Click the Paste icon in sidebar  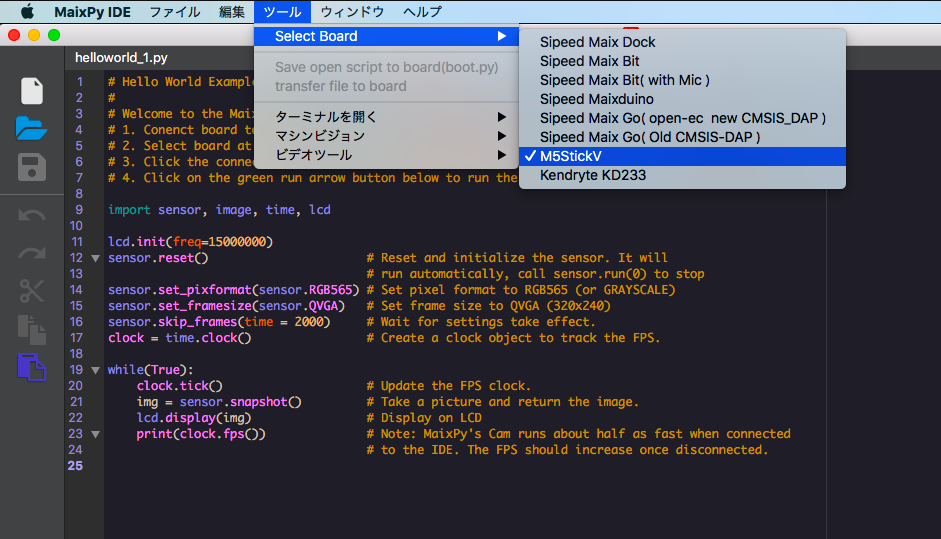pos(32,367)
